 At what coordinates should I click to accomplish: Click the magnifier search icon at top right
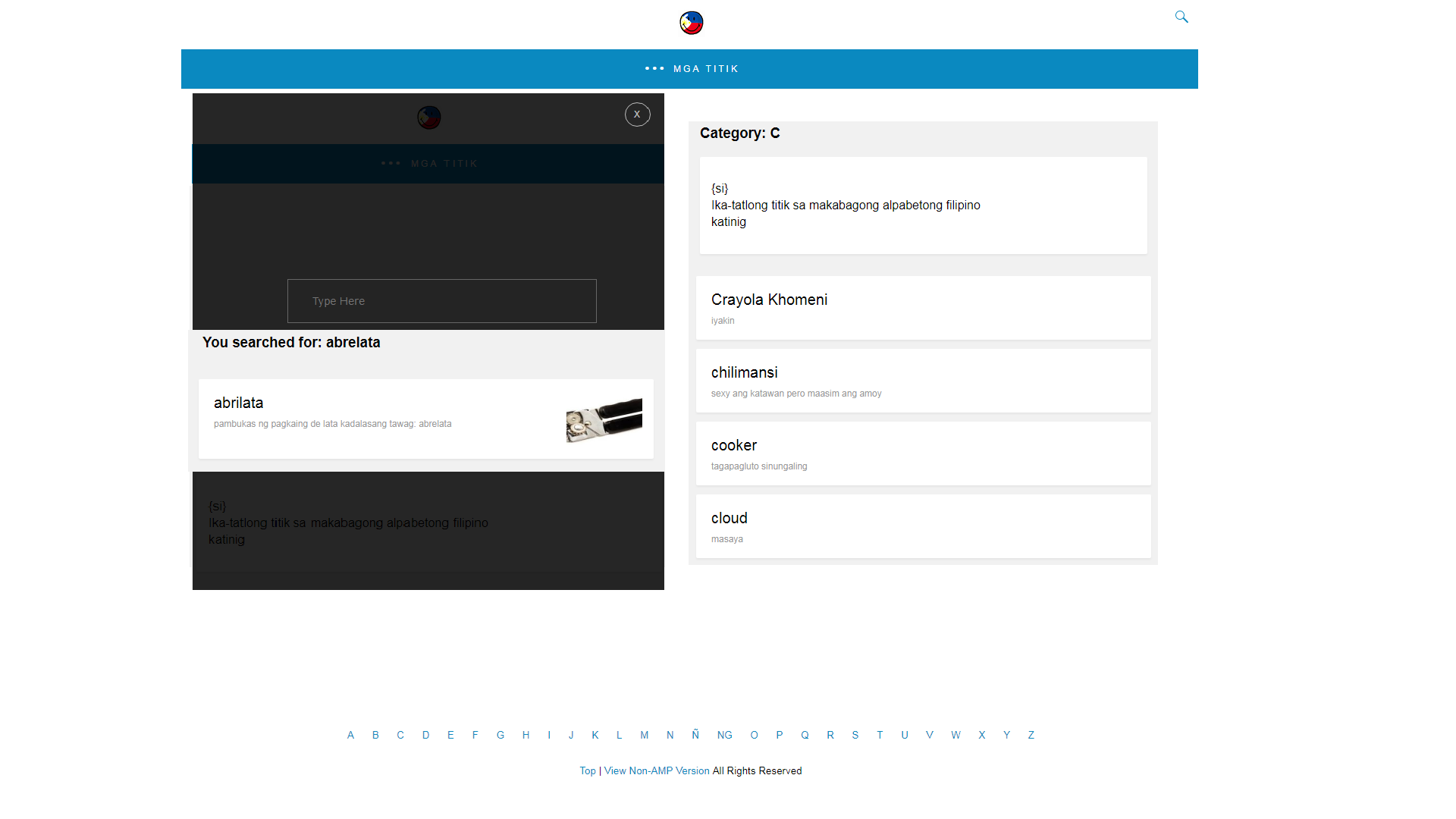tap(1181, 17)
